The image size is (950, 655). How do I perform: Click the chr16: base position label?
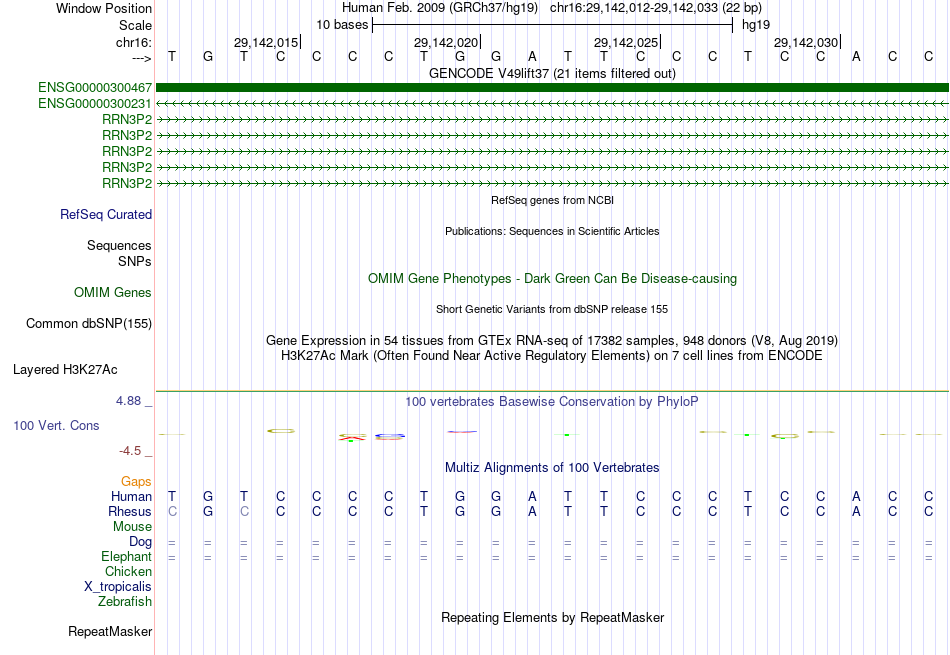(134, 42)
